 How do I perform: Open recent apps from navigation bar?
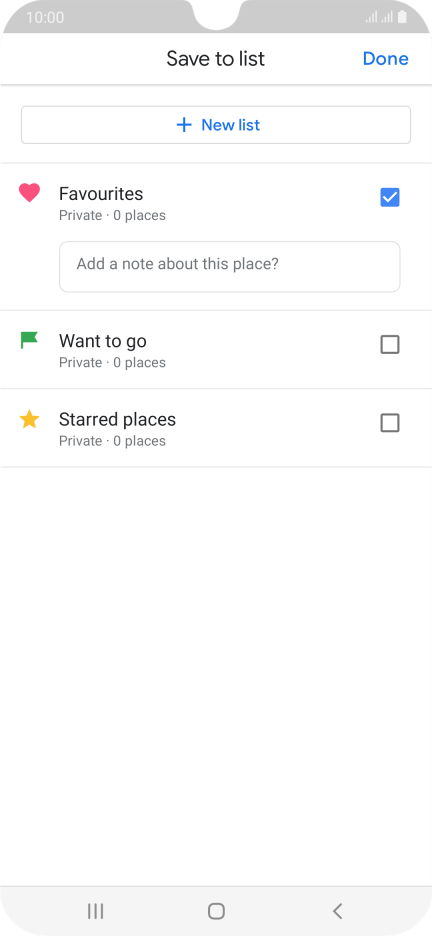[95, 911]
